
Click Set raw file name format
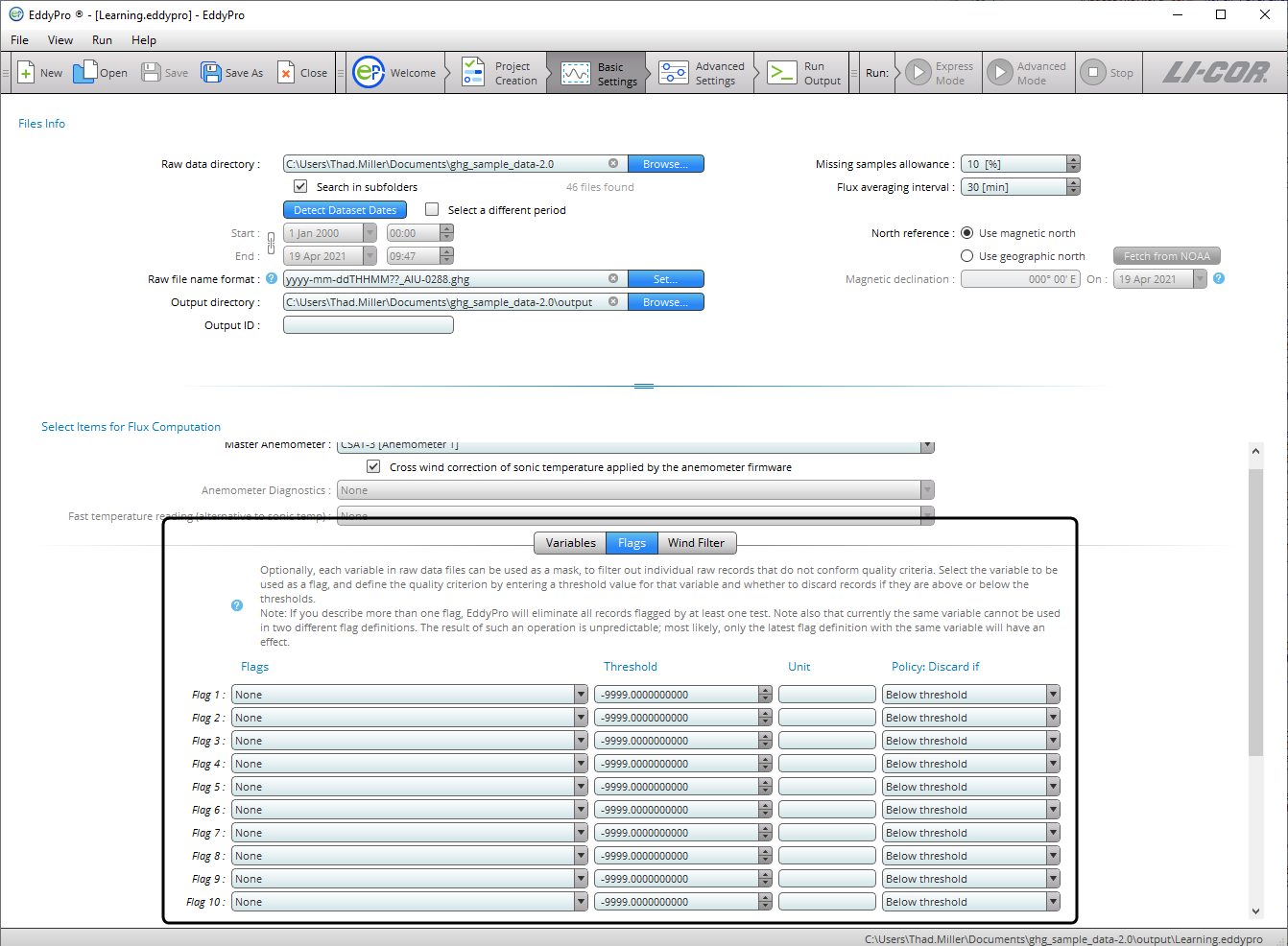click(x=665, y=279)
